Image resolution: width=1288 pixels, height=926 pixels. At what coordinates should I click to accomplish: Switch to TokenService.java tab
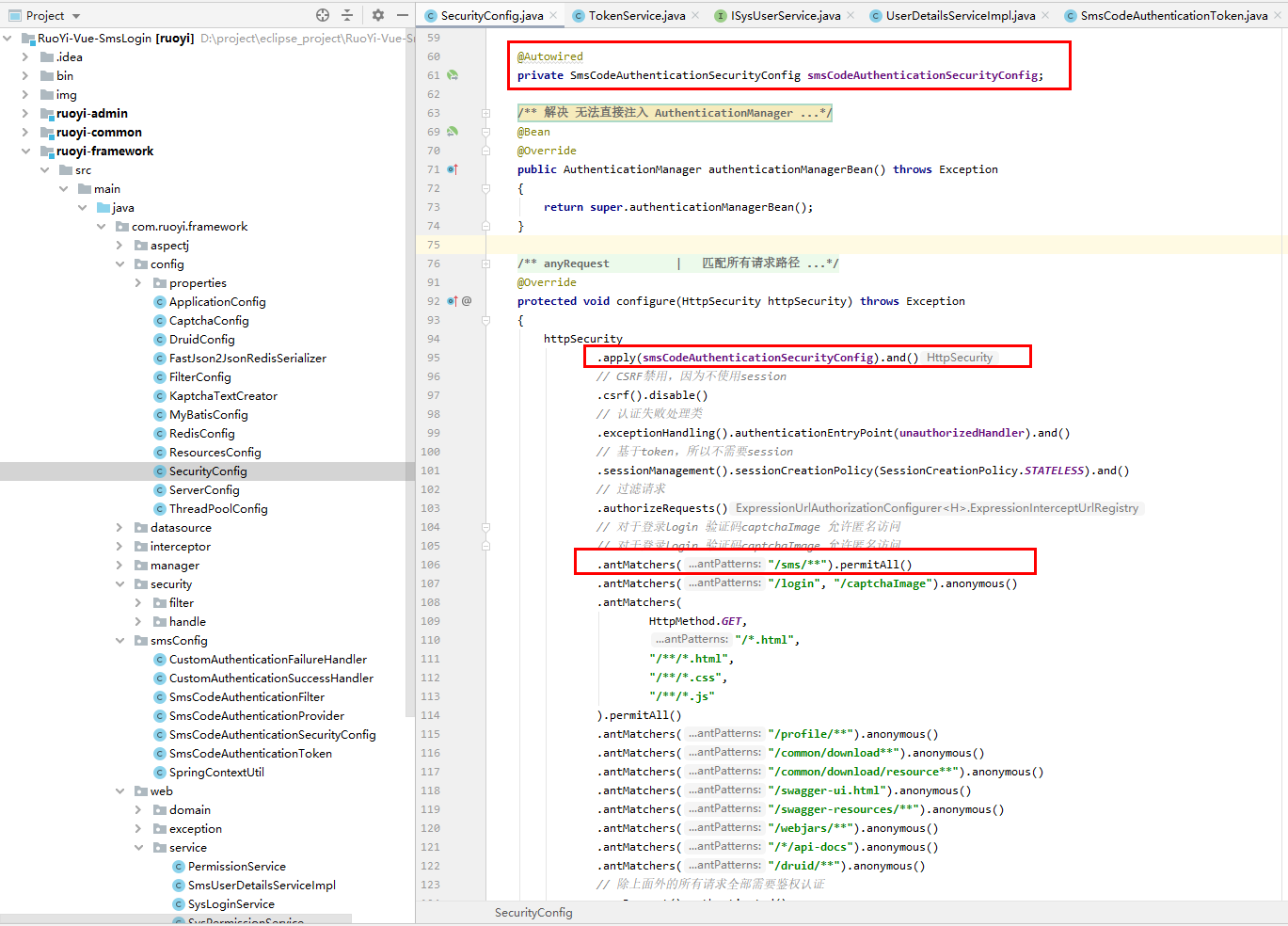click(637, 15)
